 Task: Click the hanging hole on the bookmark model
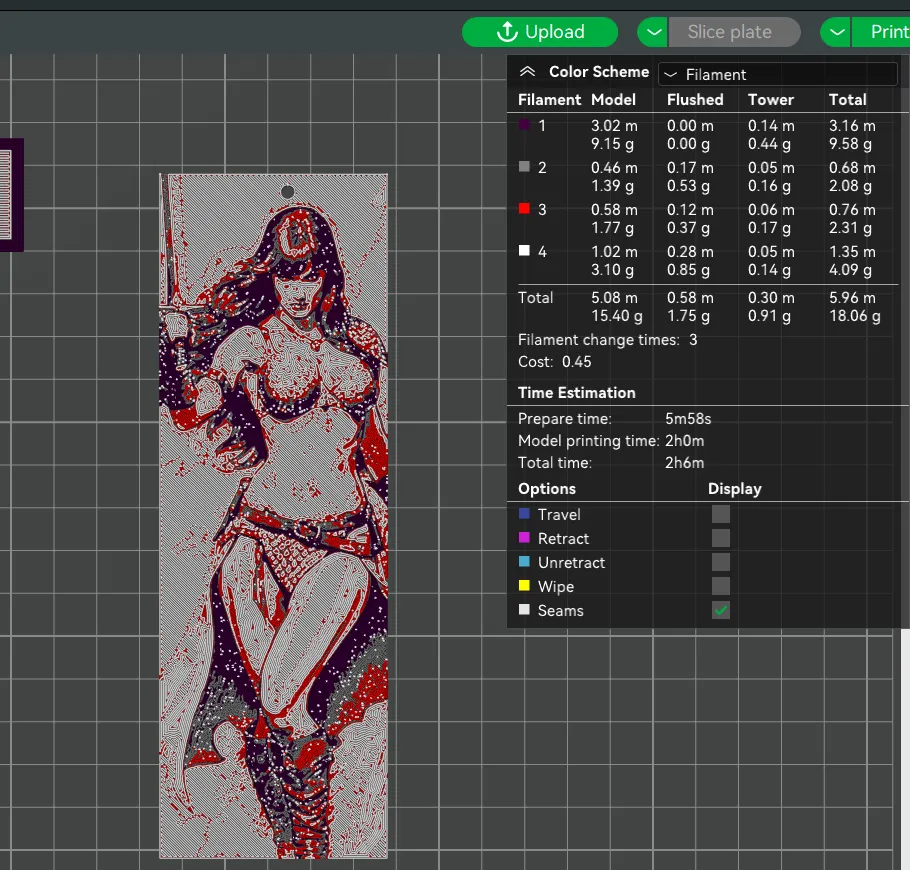[287, 192]
